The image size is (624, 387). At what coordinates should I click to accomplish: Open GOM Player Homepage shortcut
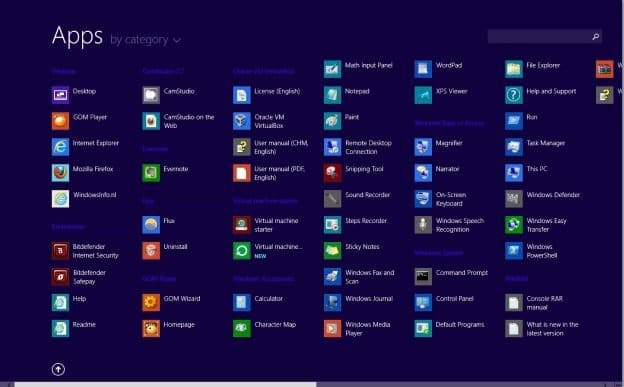(170, 328)
